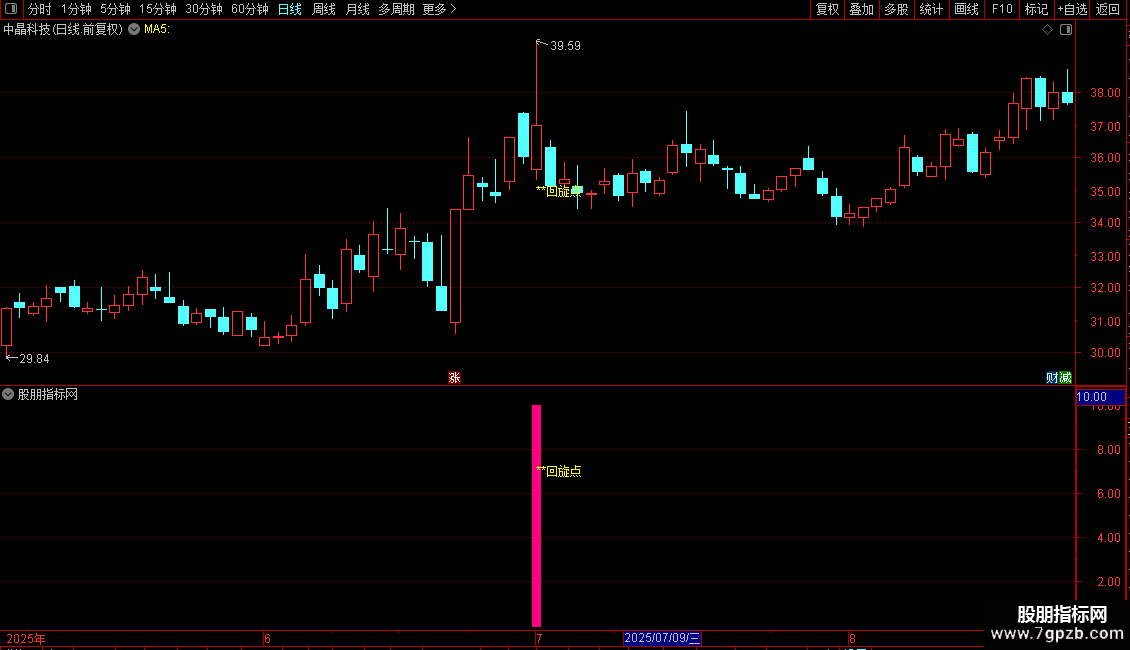Screen dimensions: 1130x650
Task: Open the 复权 adjustment menu
Action: click(827, 9)
